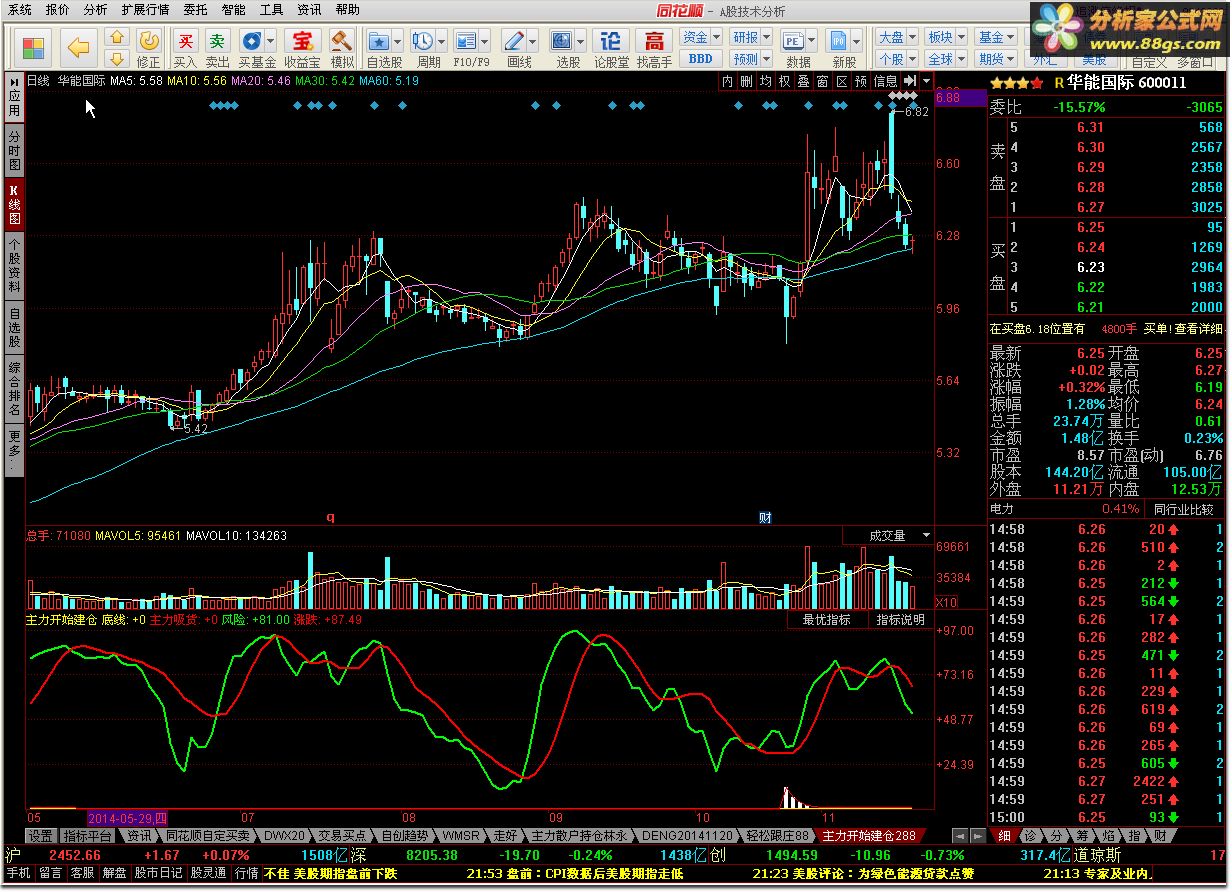The width and height of the screenshot is (1232, 892).
Task: Select the 画线 pencil drawing tool
Action: pyautogui.click(x=514, y=40)
